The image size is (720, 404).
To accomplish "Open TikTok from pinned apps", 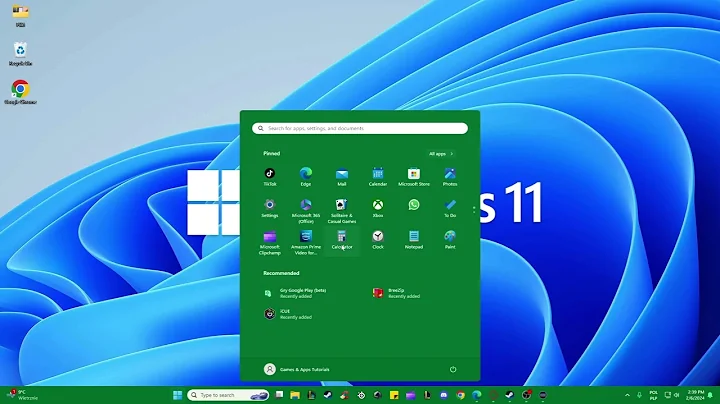I will (270, 177).
